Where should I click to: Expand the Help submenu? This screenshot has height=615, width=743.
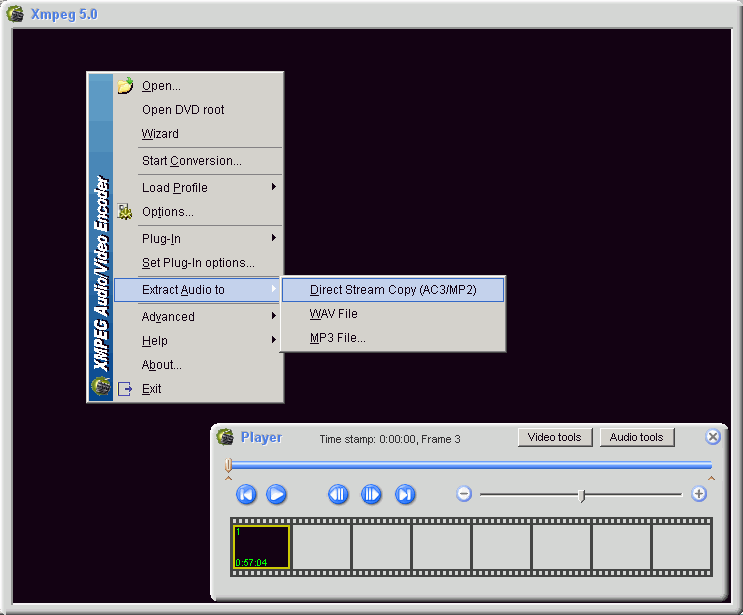tap(199, 341)
